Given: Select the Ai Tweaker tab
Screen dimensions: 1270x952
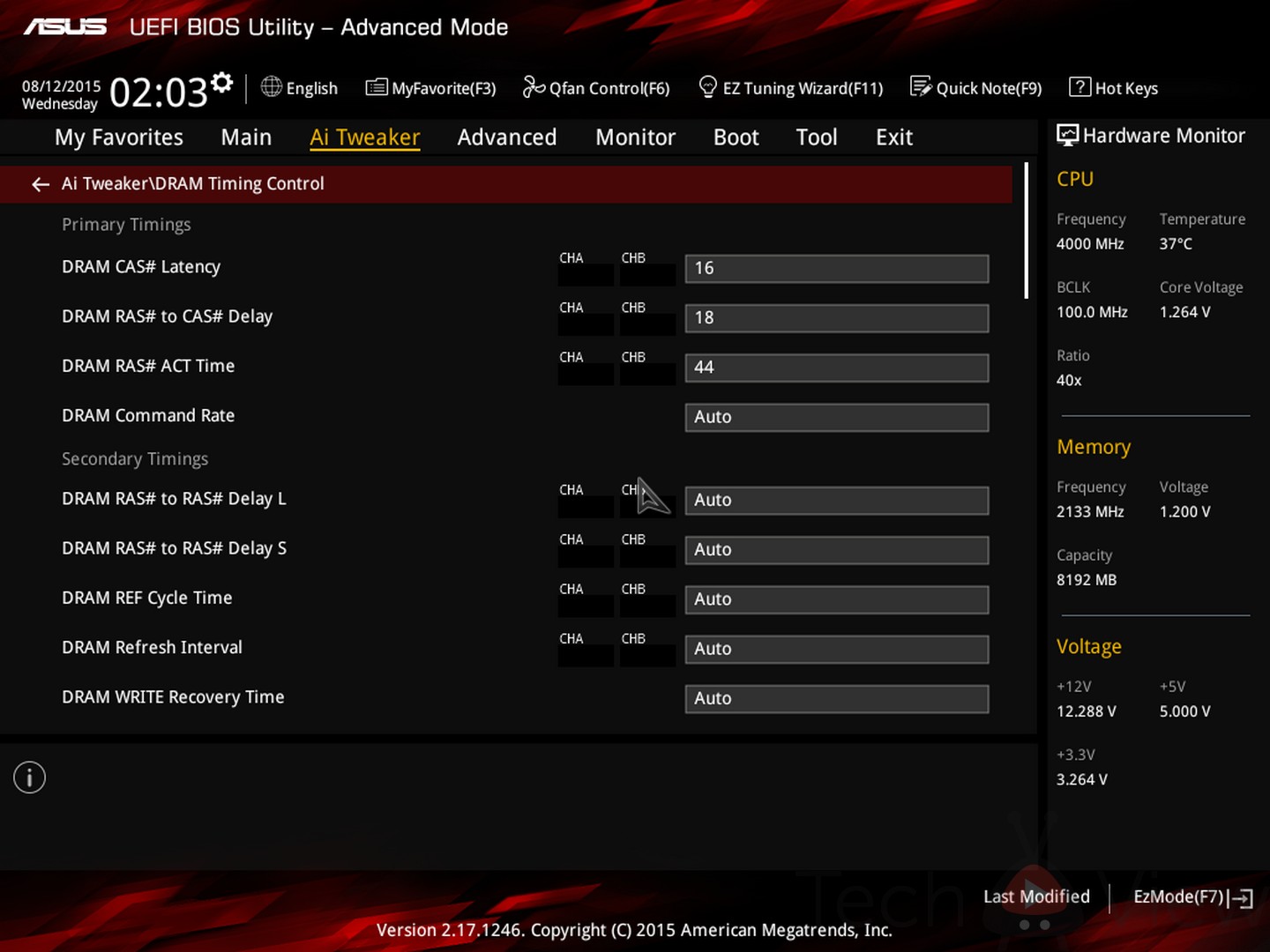Looking at the screenshot, I should pyautogui.click(x=364, y=138).
